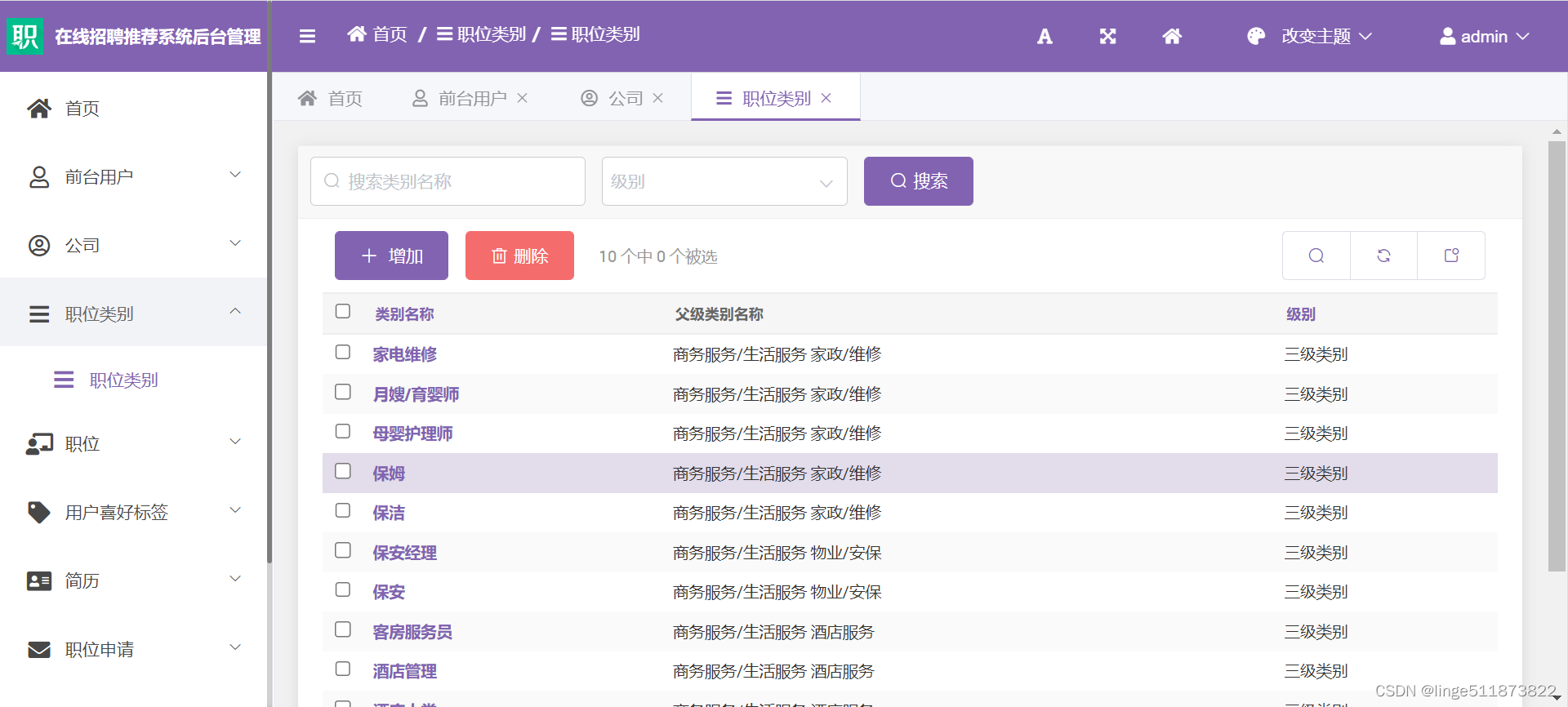Check the box for 保安 row

pyautogui.click(x=343, y=589)
